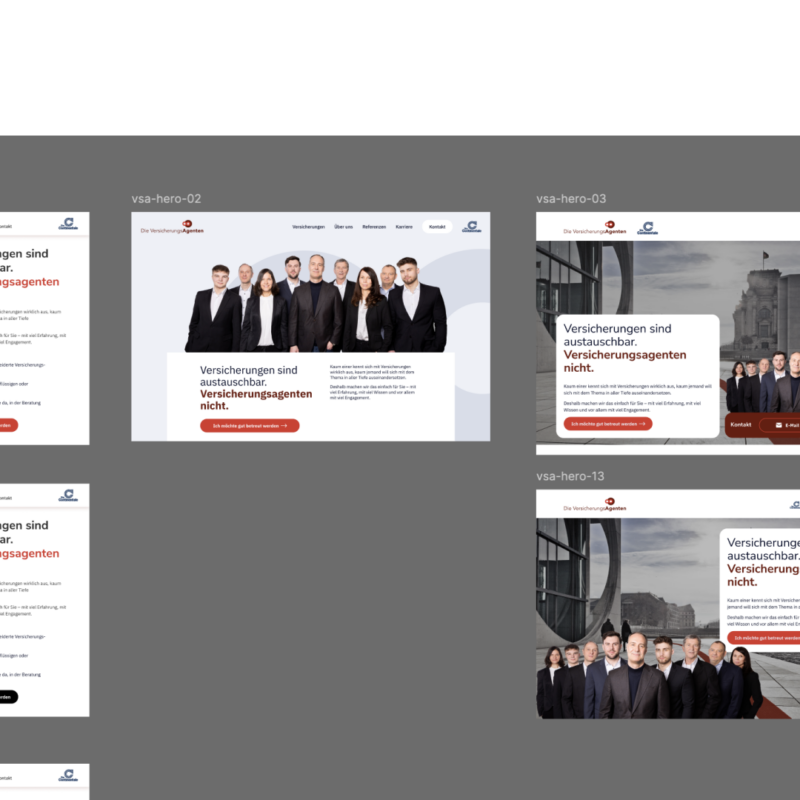Click Continentale logo in top-left partial frame
The image size is (800, 800).
pyautogui.click(x=68, y=223)
